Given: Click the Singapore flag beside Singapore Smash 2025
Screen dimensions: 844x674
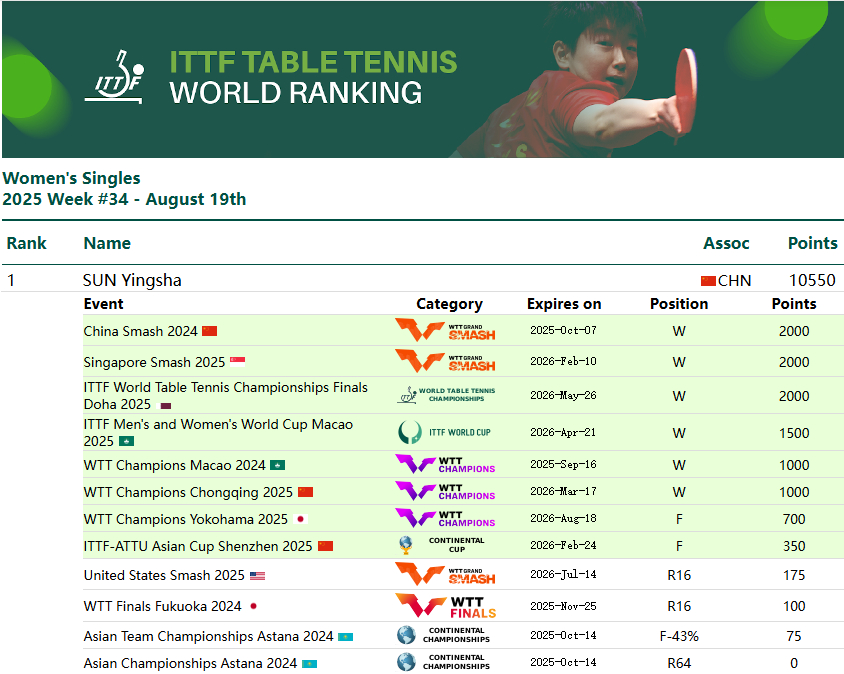Looking at the screenshot, I should tap(237, 362).
